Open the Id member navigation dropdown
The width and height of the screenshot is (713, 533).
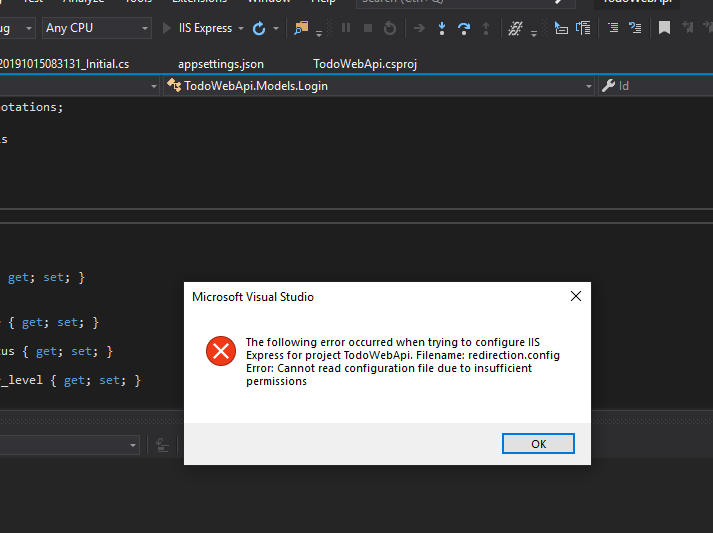tap(656, 85)
